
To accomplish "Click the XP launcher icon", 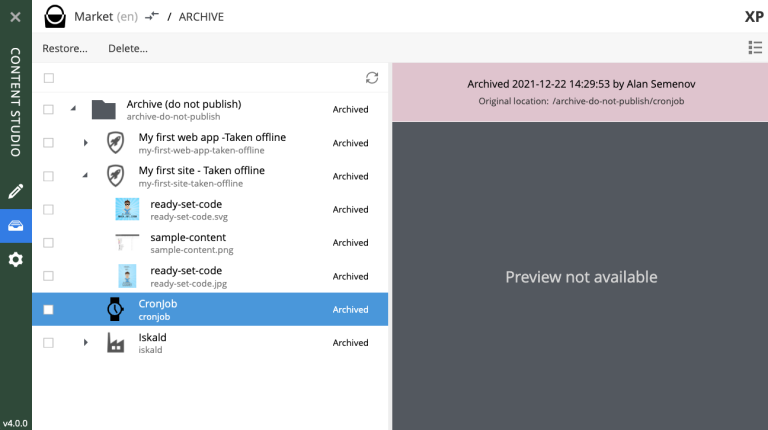I will (x=754, y=16).
